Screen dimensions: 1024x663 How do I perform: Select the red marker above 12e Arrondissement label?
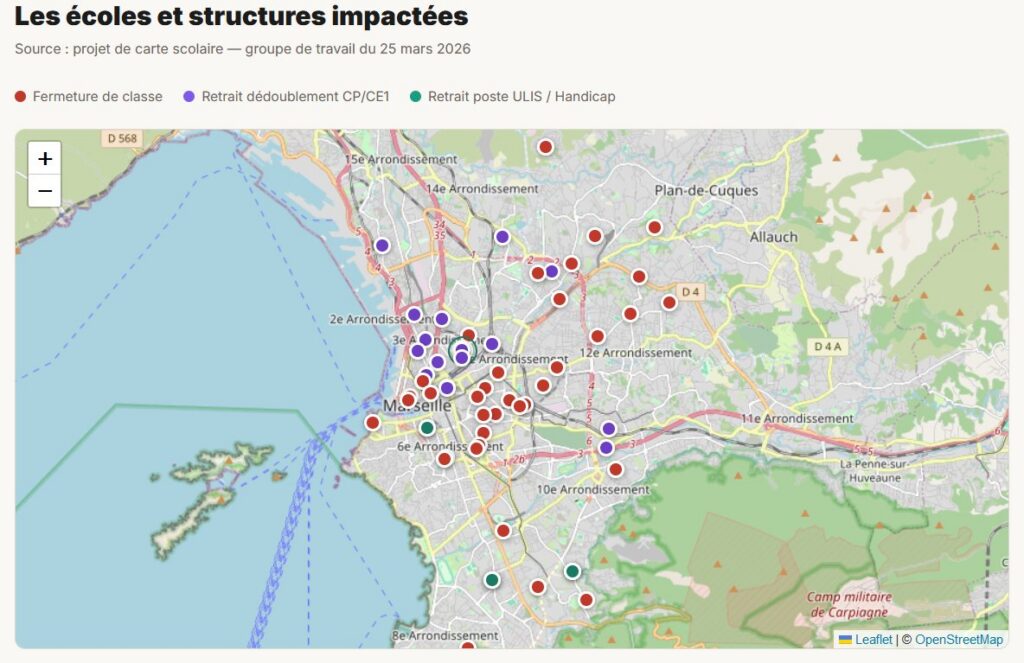(597, 336)
